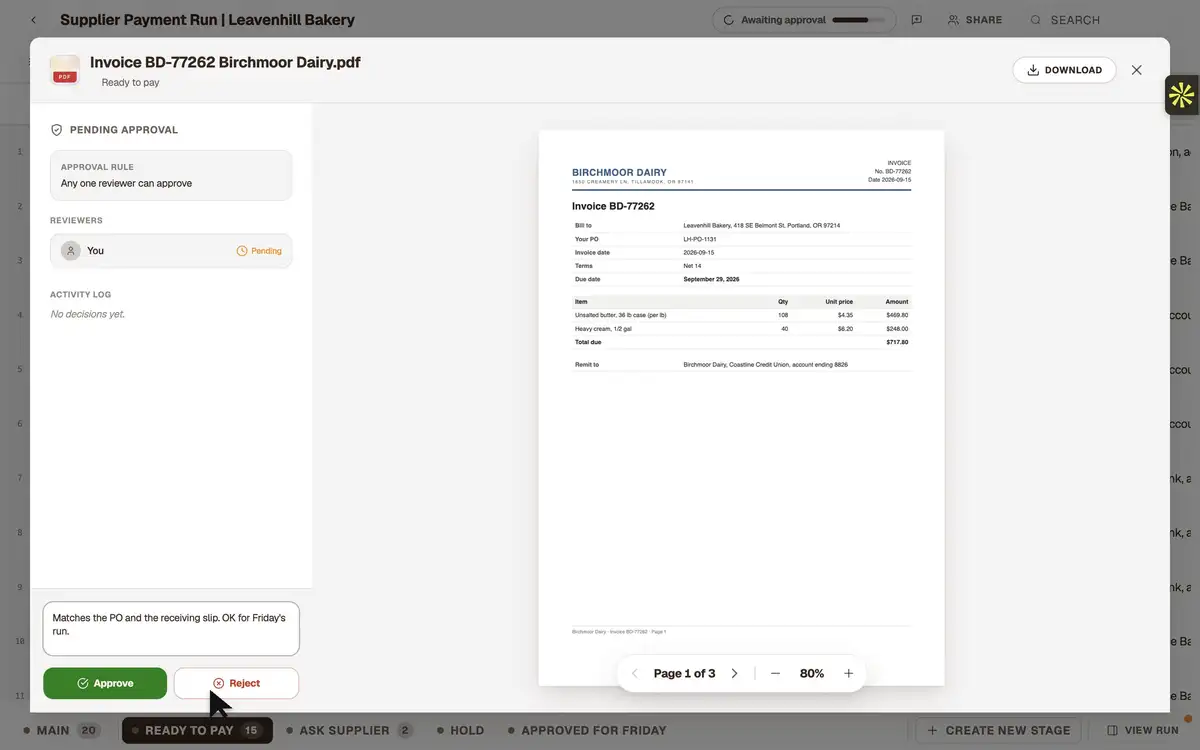Close the invoice preview dialog
1200x750 pixels.
tap(1136, 70)
